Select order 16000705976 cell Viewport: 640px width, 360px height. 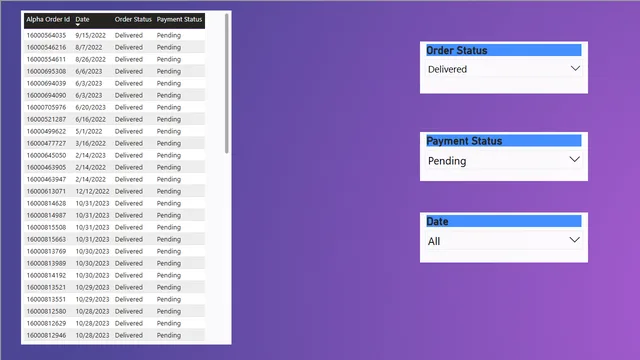pos(46,107)
